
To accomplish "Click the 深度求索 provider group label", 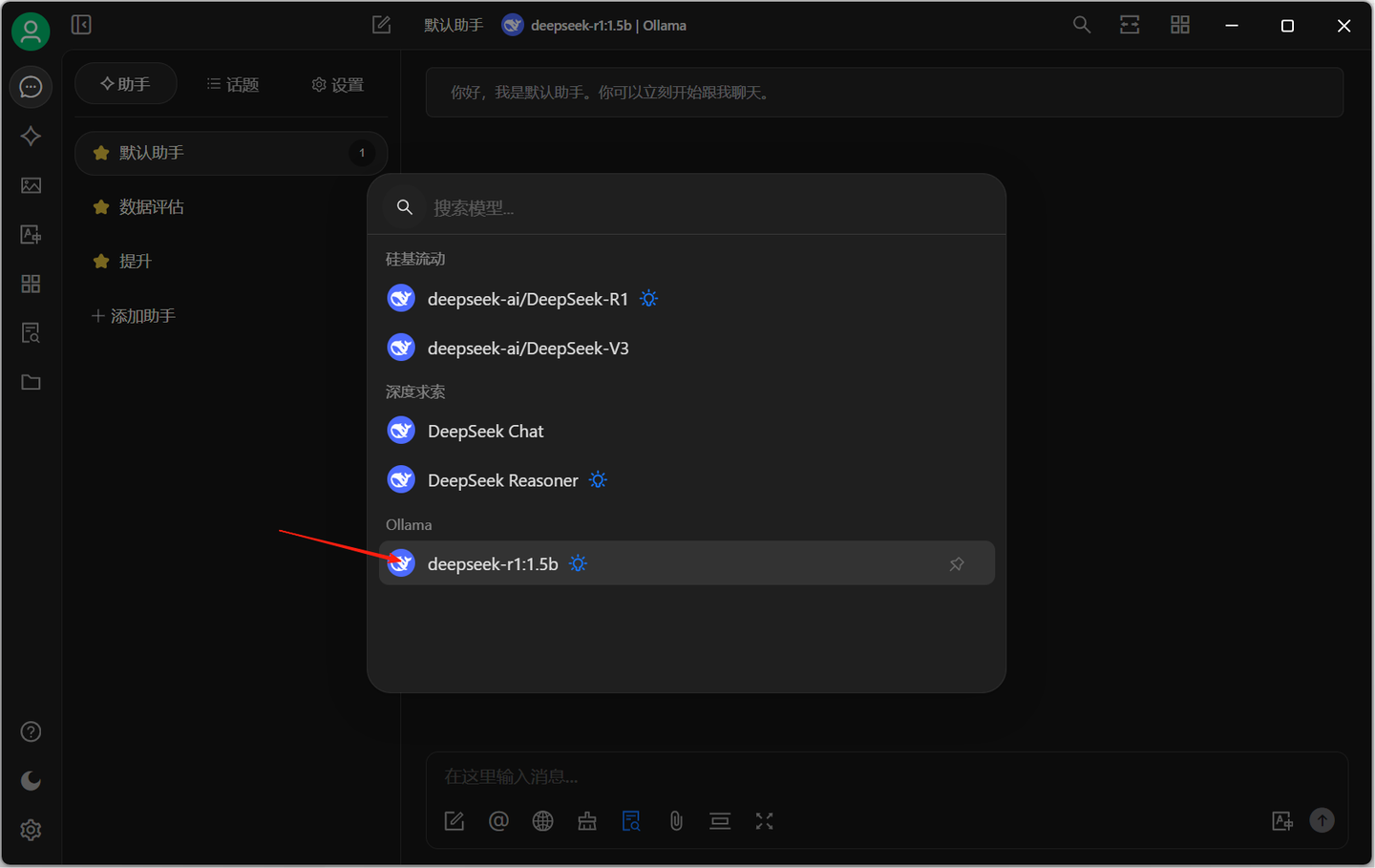I will click(x=415, y=392).
